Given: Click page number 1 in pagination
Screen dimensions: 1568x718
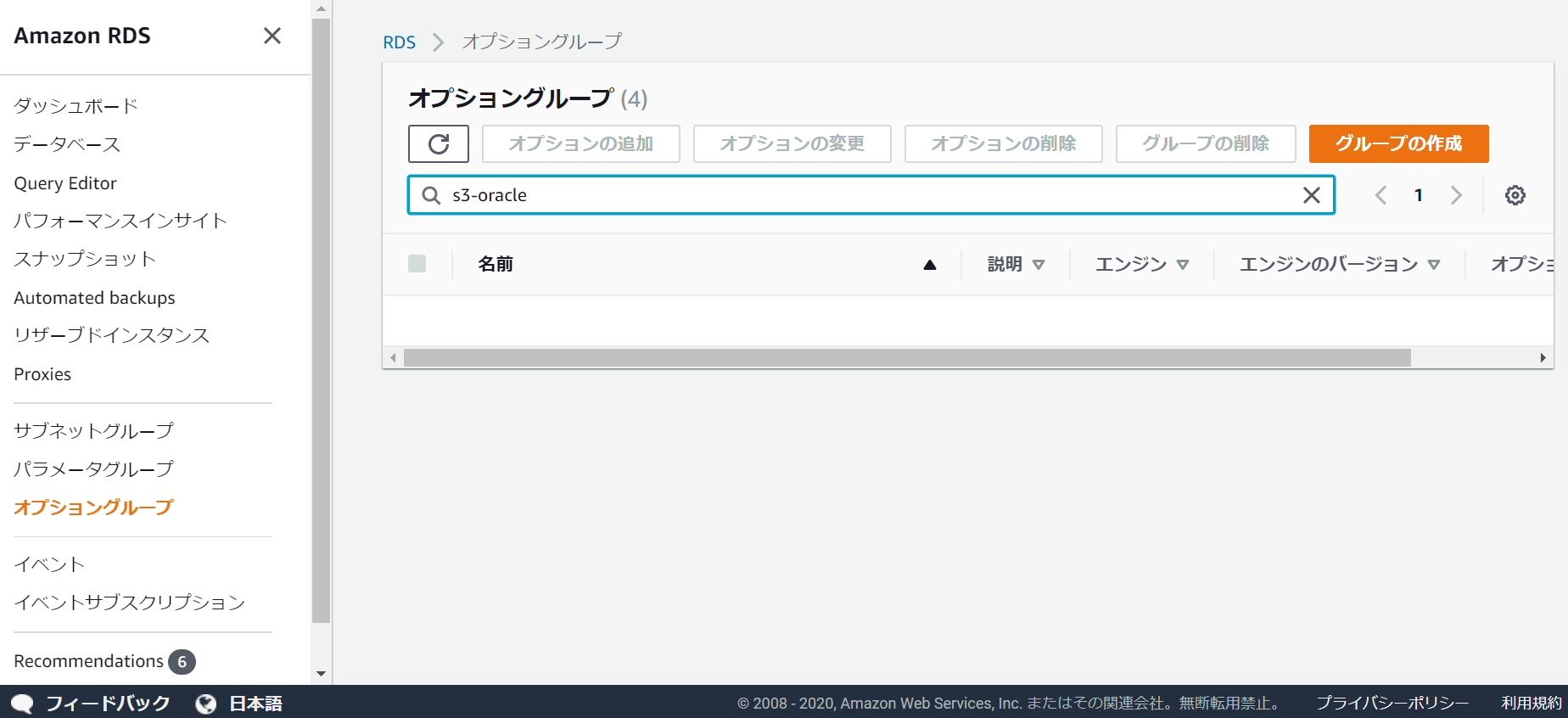Looking at the screenshot, I should pyautogui.click(x=1418, y=195).
